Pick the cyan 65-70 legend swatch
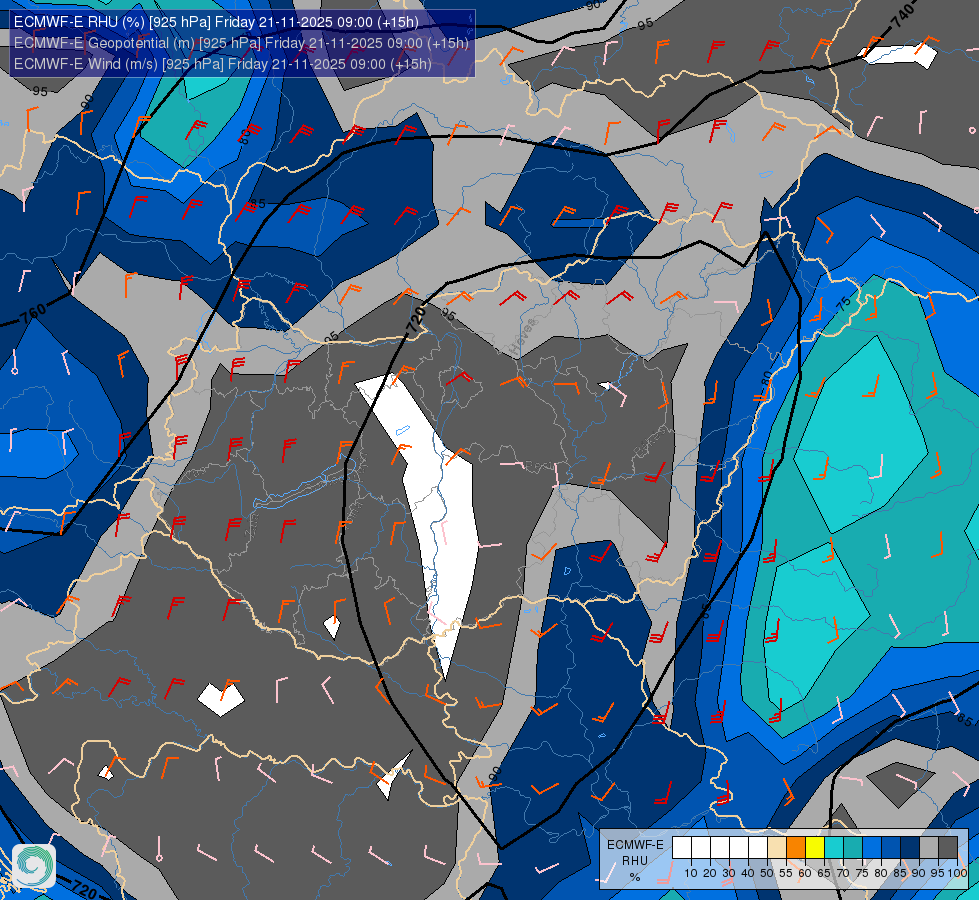The width and height of the screenshot is (979, 900). tap(834, 848)
